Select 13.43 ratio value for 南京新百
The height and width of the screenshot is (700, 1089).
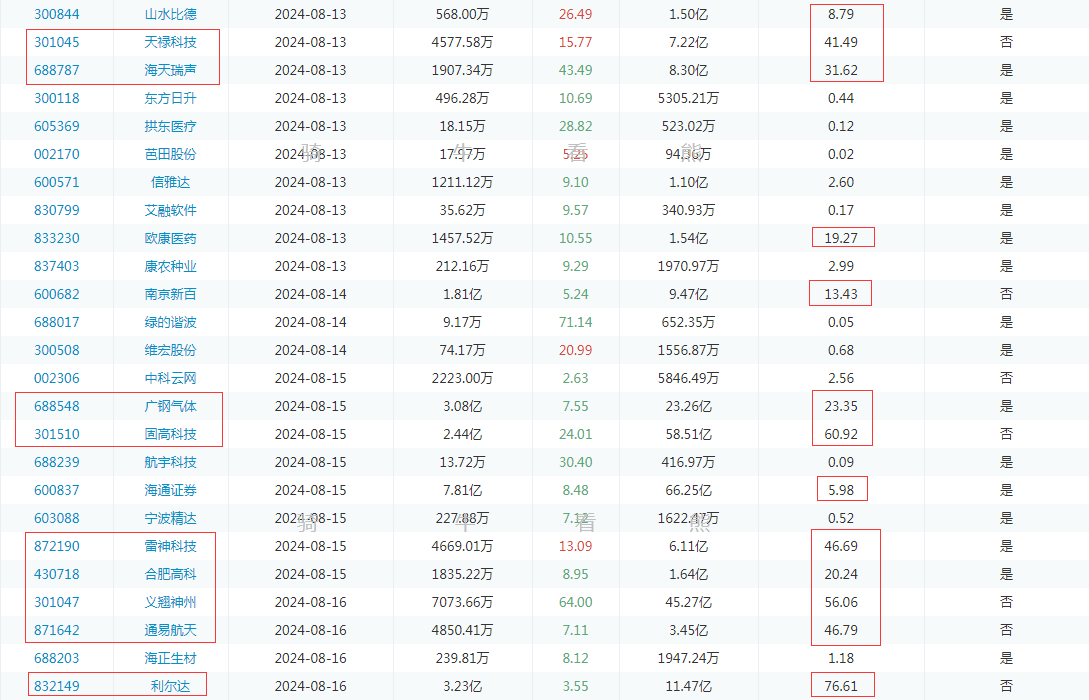coord(841,294)
